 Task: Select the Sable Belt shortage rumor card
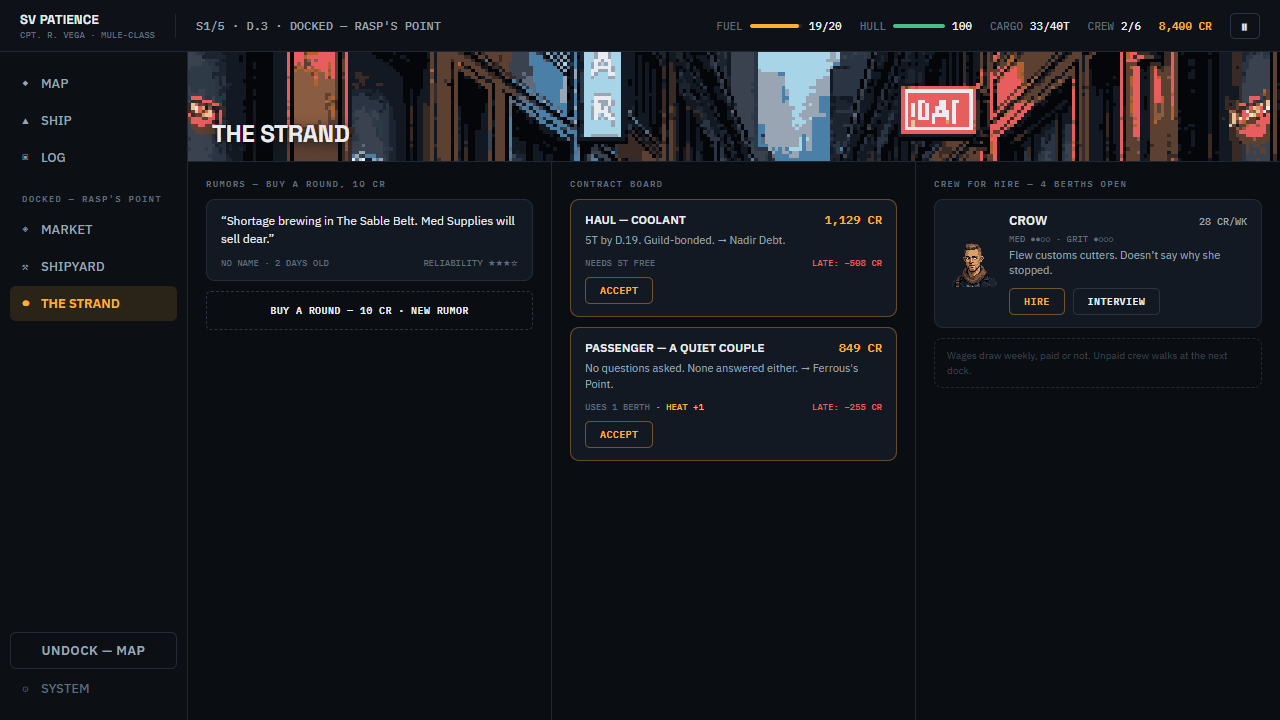point(369,240)
